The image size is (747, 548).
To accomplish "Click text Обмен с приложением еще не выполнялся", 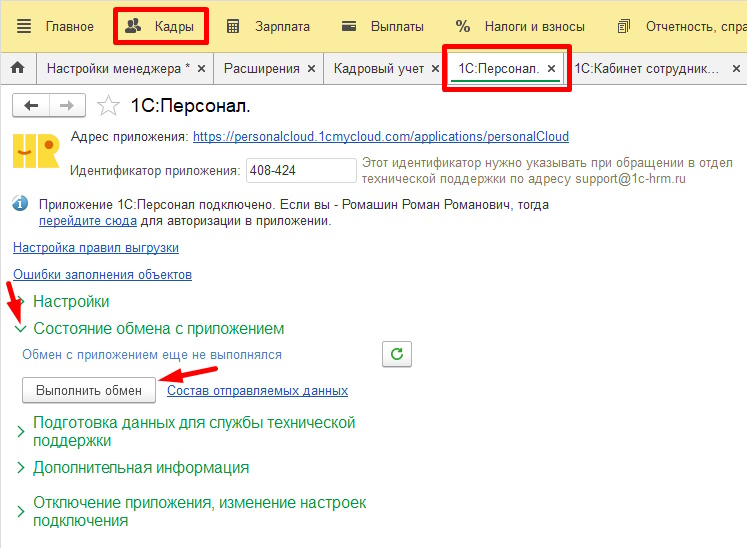I will point(152,355).
